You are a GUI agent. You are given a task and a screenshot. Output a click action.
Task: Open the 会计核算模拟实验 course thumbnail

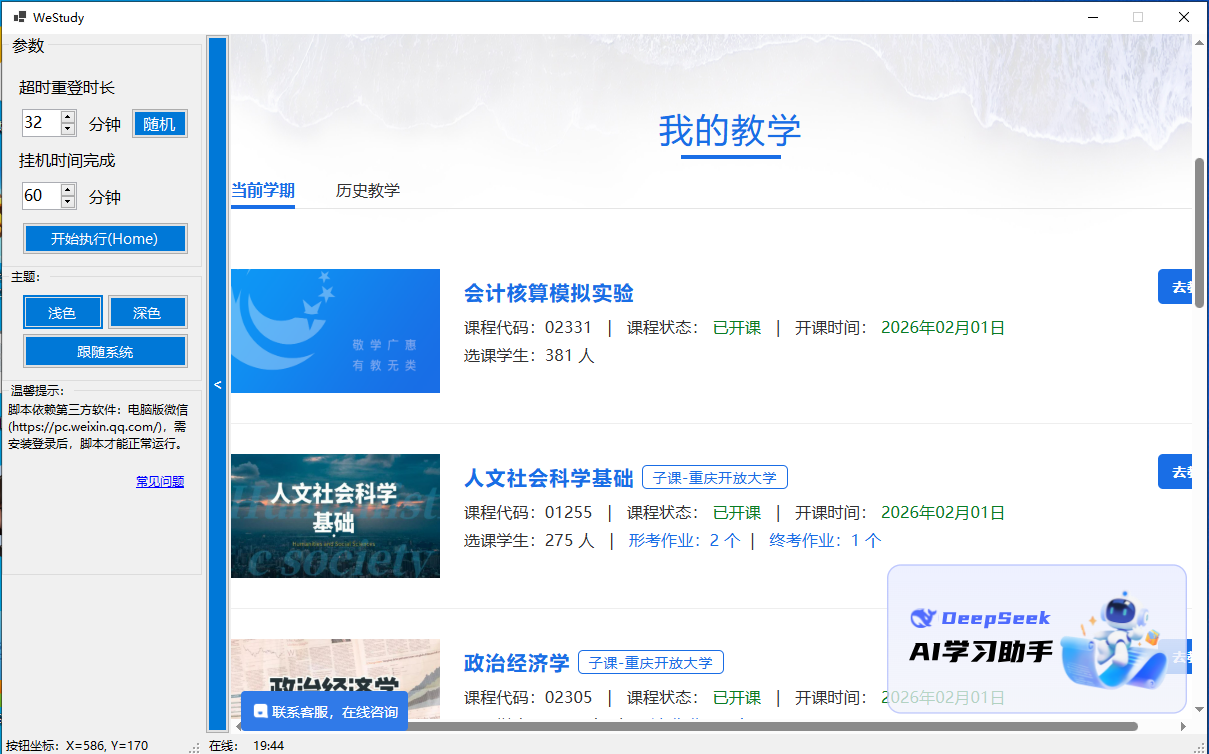(x=335, y=331)
